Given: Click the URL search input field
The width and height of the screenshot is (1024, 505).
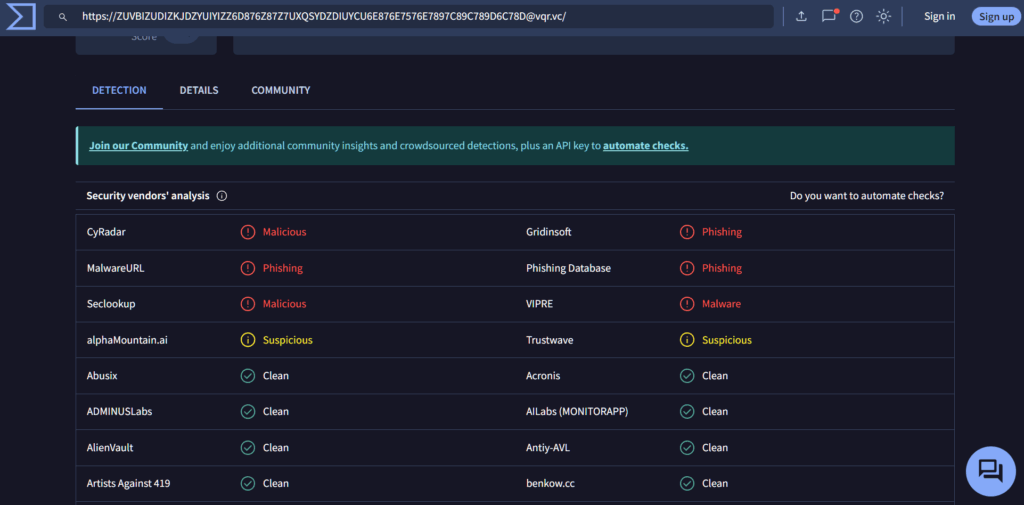Looking at the screenshot, I should point(420,17).
